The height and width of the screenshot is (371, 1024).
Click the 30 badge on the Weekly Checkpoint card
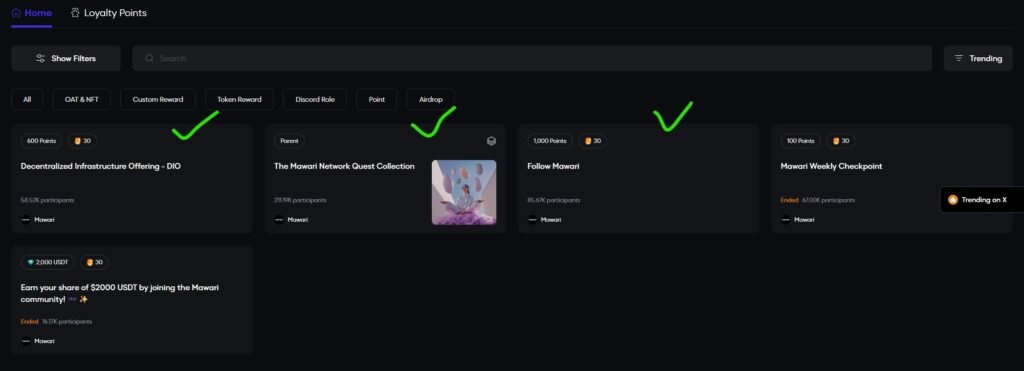(840, 141)
